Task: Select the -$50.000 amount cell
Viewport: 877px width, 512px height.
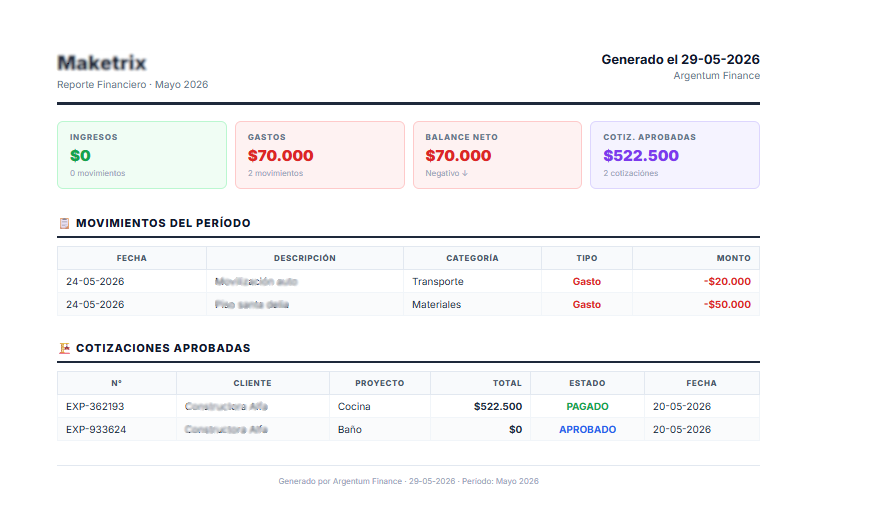Action: point(696,304)
